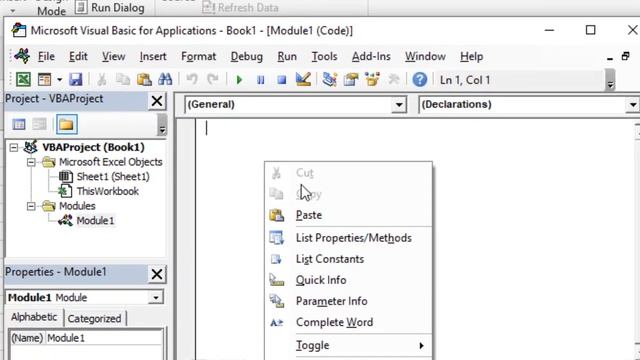Collapse the Modules folder node
Viewport: 640px width, 360px height.
tap(31, 206)
